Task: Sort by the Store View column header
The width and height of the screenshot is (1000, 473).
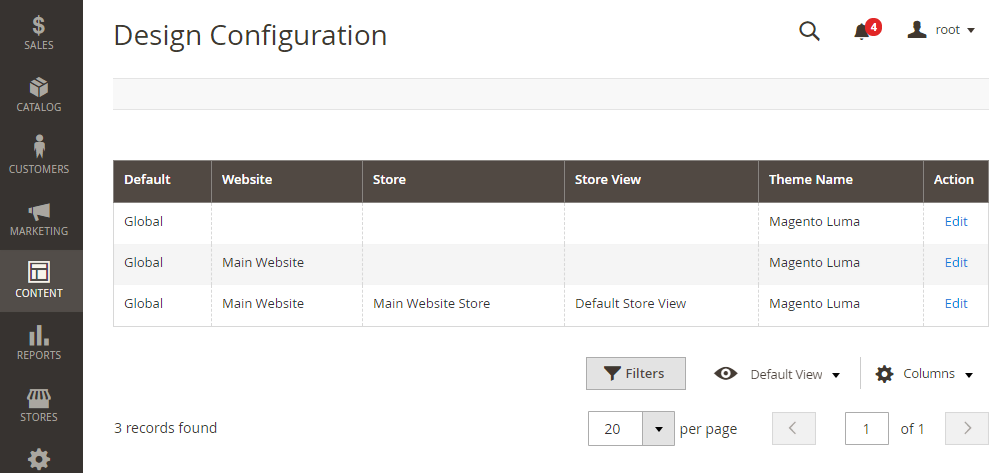Action: coord(661,180)
